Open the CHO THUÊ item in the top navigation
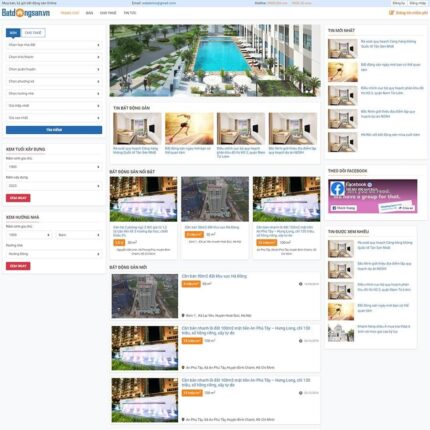The image size is (430, 430). click(x=108, y=13)
